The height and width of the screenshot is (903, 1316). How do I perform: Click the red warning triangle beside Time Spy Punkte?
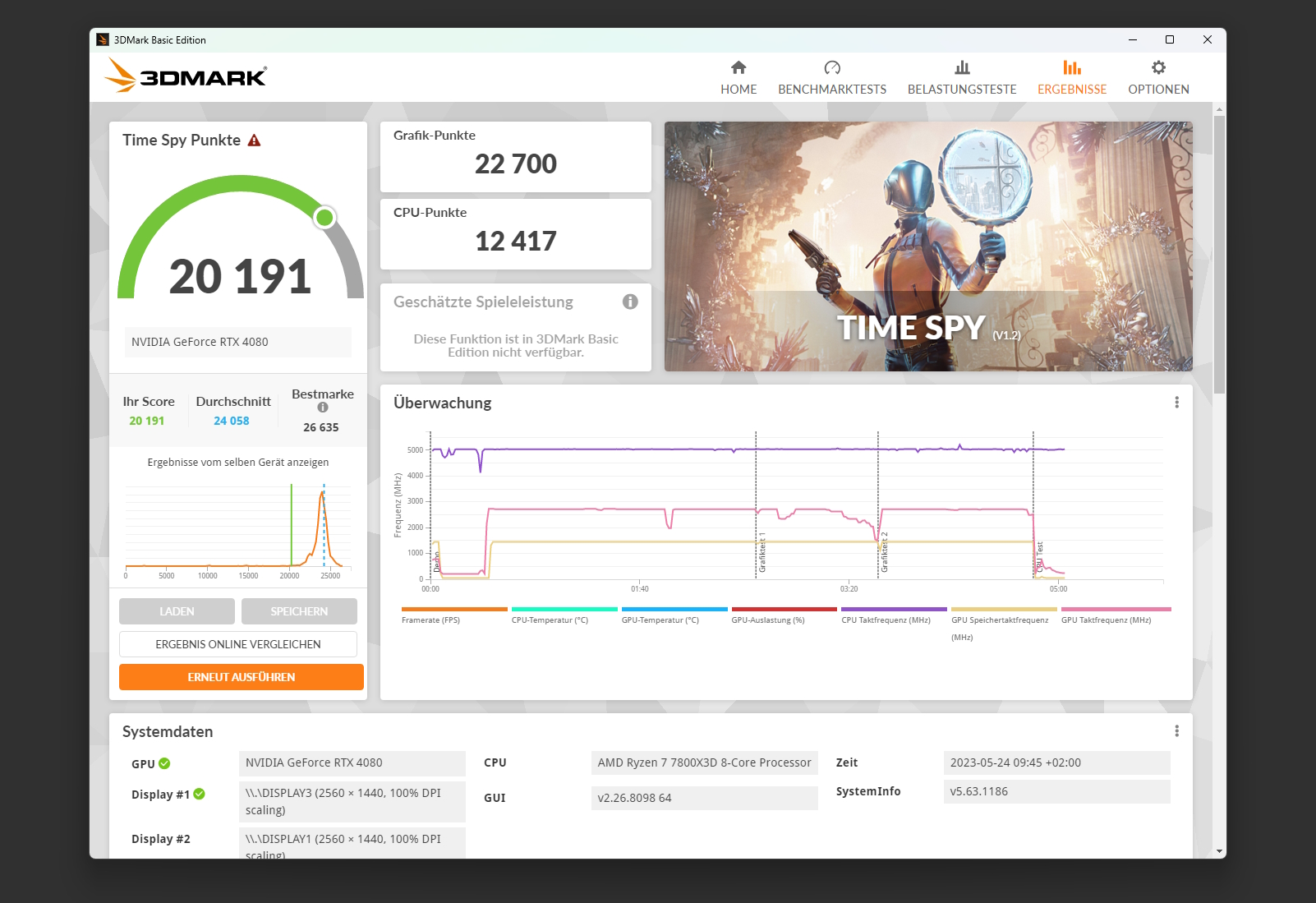tap(255, 141)
